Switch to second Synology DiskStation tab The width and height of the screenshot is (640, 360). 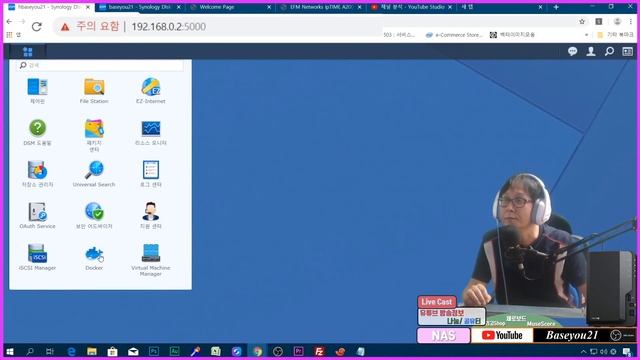point(139,7)
